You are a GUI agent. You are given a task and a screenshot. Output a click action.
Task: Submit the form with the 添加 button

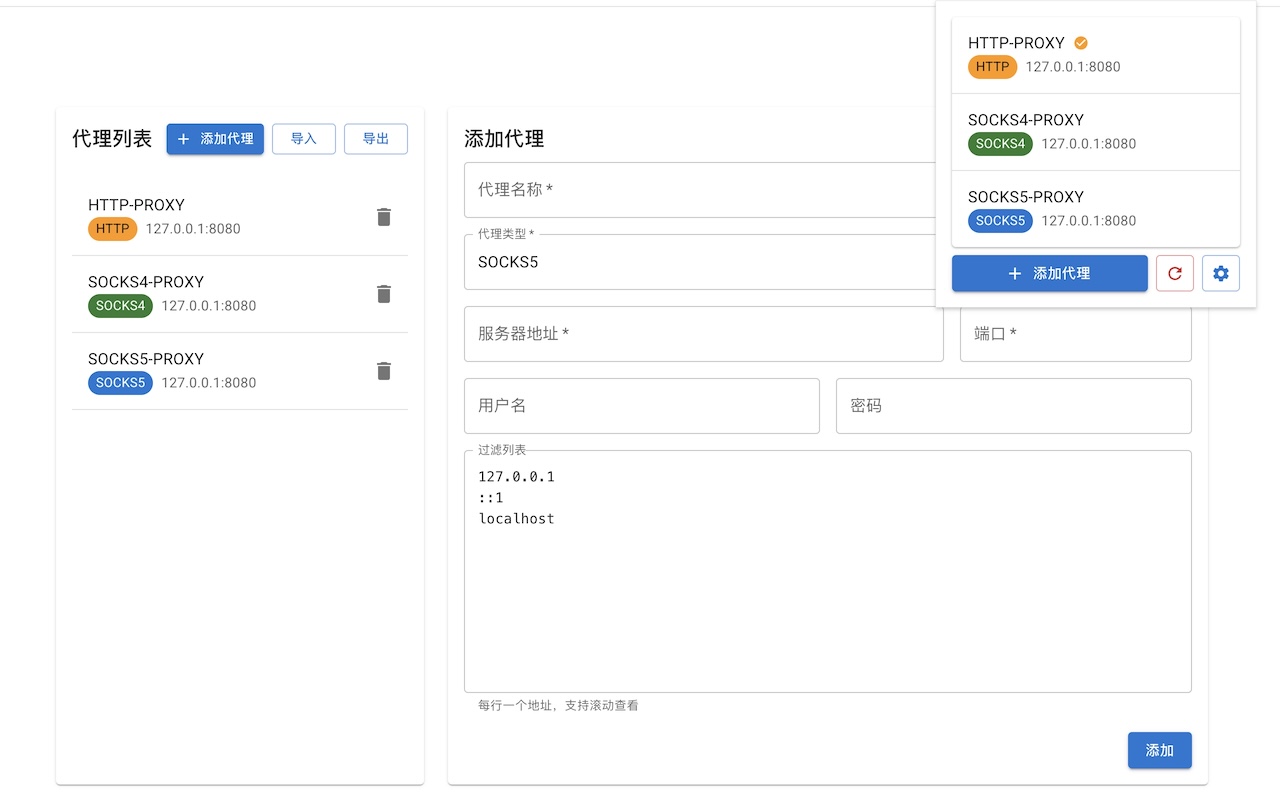tap(1159, 750)
